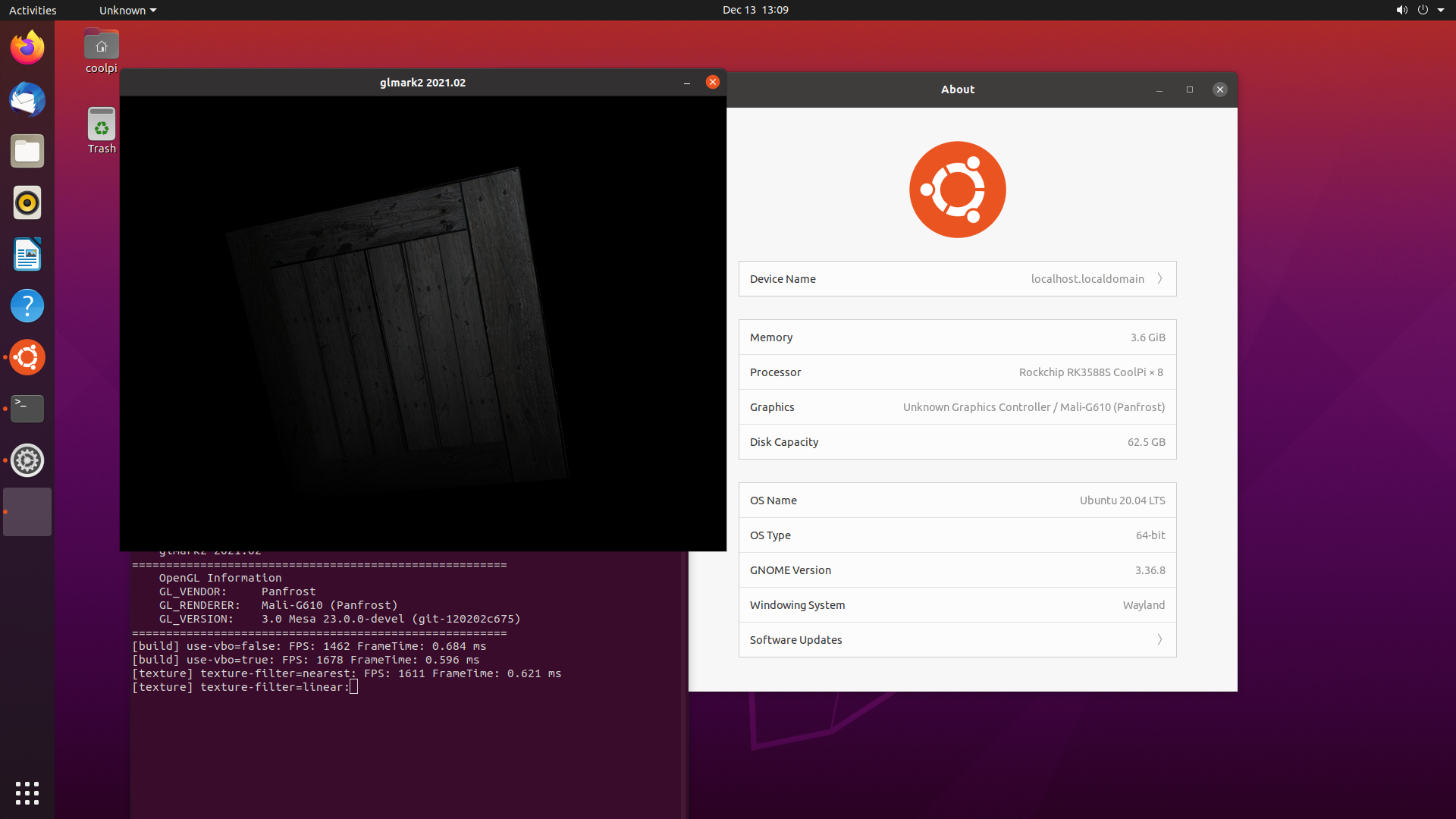Launch LibreOffice Writer from the dock
Viewport: 1456px width, 819px height.
point(27,254)
